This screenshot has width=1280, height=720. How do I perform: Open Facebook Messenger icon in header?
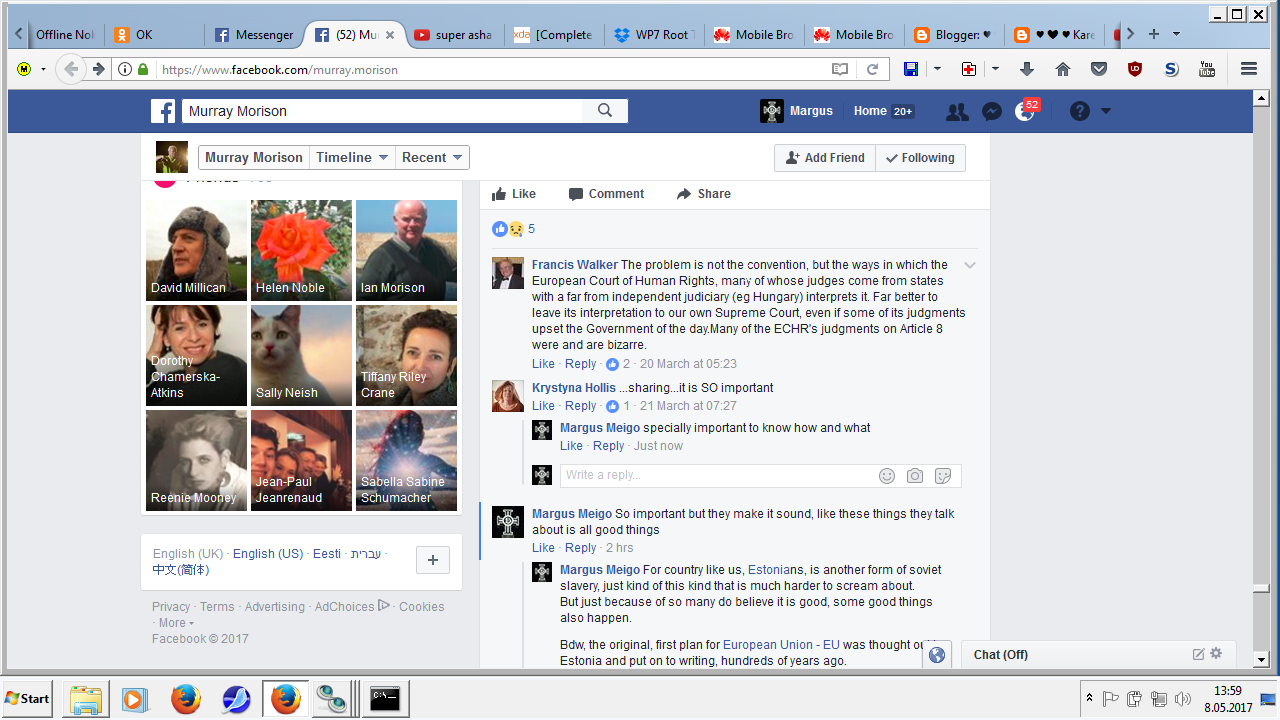[992, 112]
